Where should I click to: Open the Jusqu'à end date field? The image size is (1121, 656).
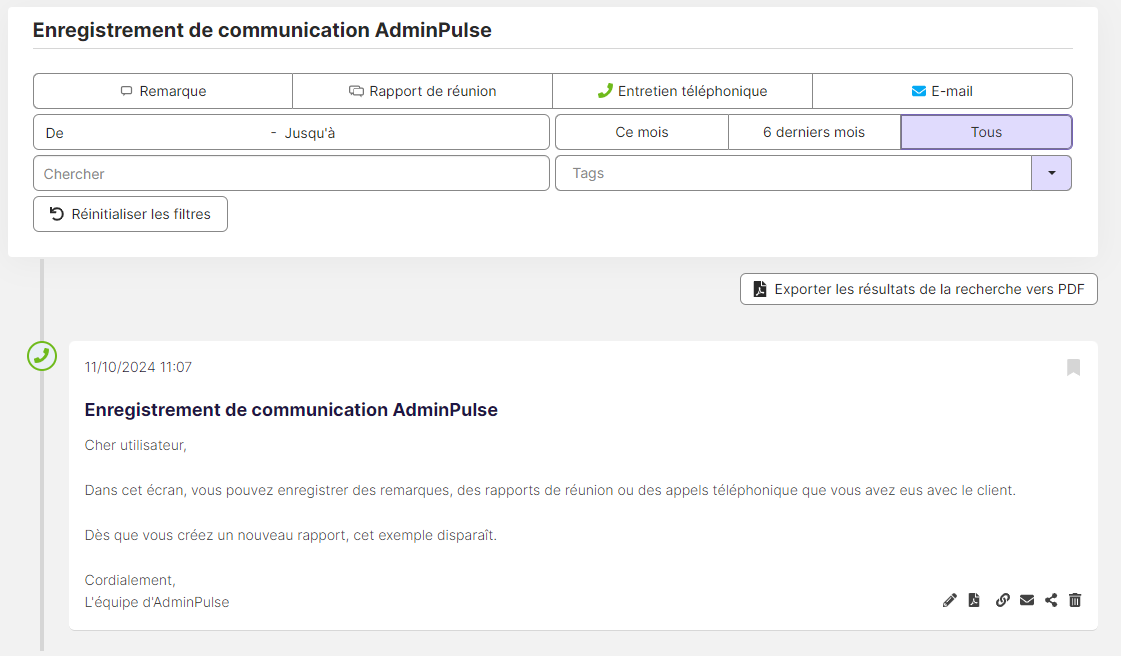point(413,133)
